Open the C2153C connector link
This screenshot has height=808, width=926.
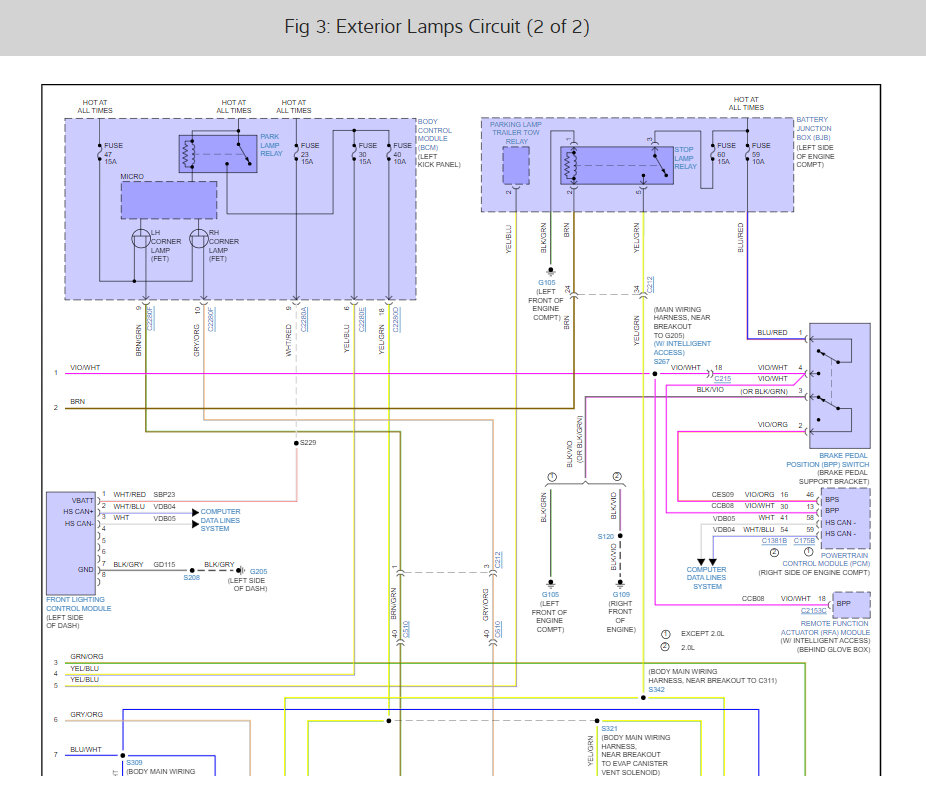813,611
